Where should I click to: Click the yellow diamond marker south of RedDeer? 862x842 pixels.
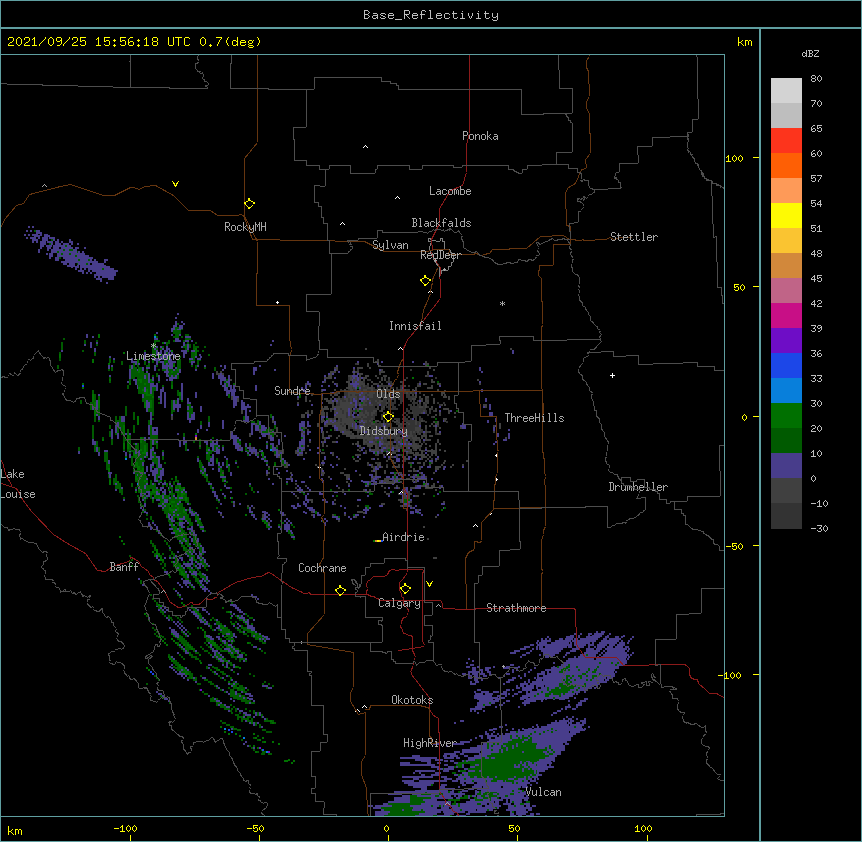[426, 281]
